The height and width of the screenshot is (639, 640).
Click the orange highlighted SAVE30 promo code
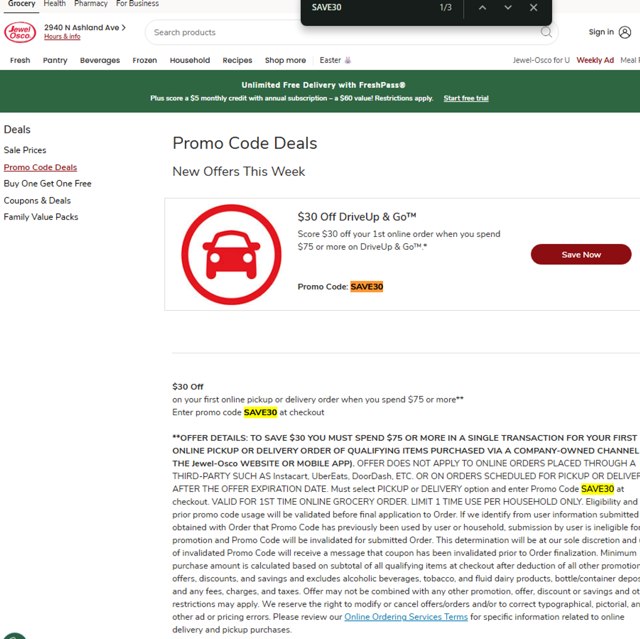(367, 287)
